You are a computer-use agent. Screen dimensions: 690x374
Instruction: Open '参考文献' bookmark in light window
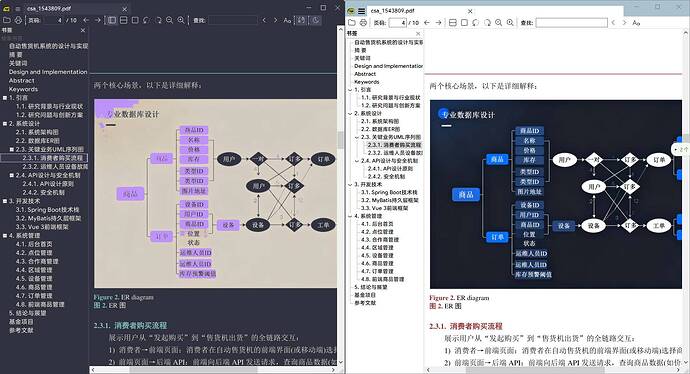(365, 303)
